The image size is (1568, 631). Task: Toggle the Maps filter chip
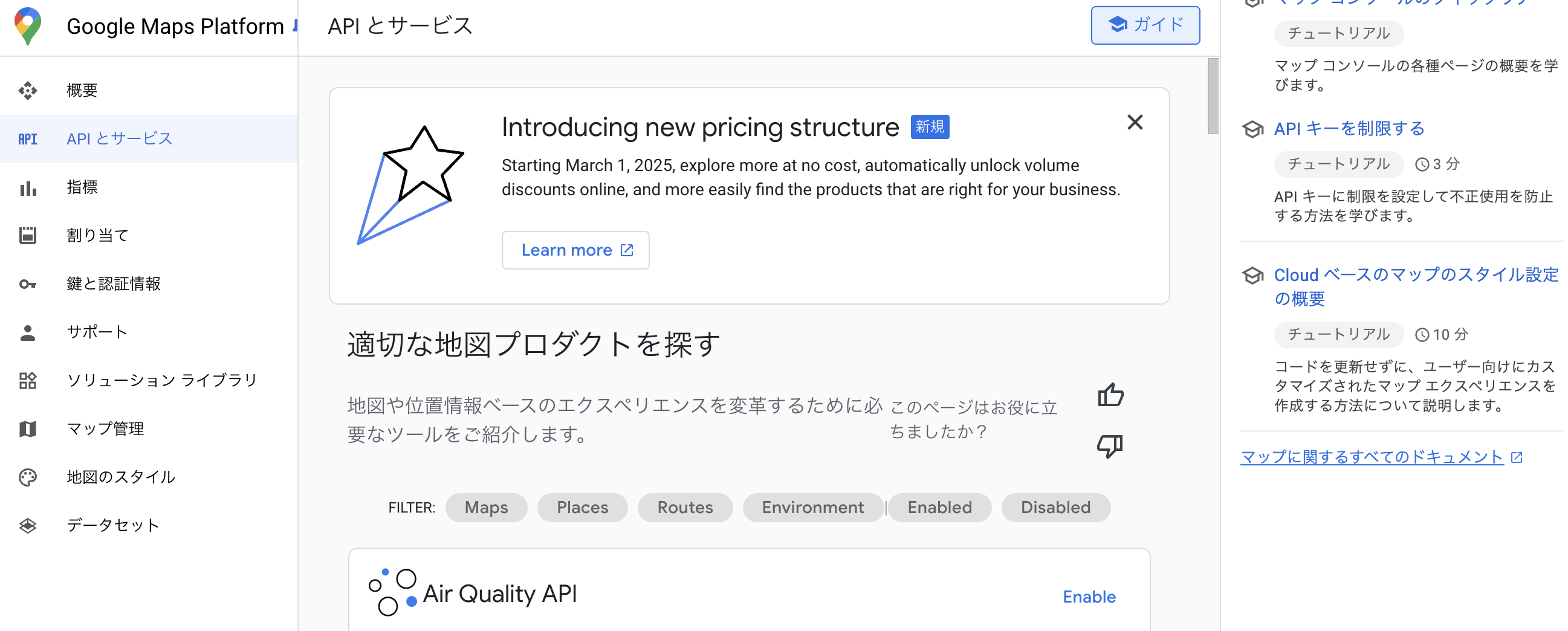coord(486,507)
